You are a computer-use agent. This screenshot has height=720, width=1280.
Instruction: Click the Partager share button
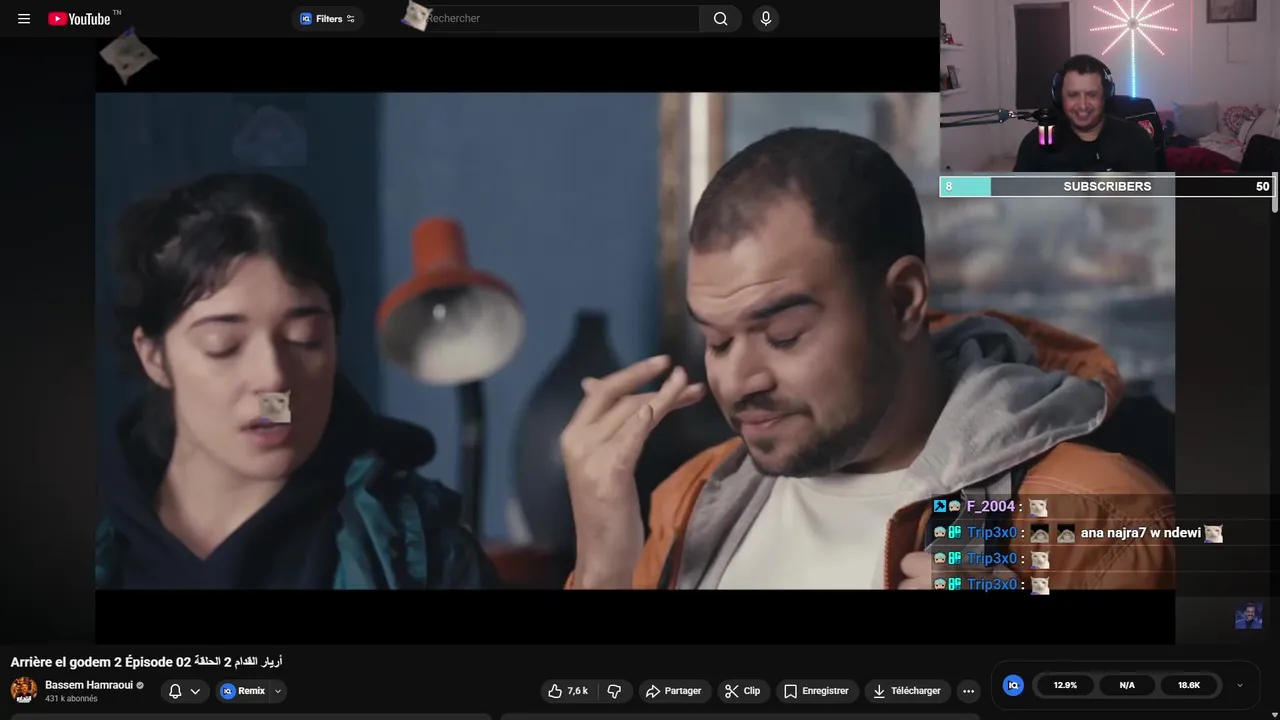tap(673, 691)
